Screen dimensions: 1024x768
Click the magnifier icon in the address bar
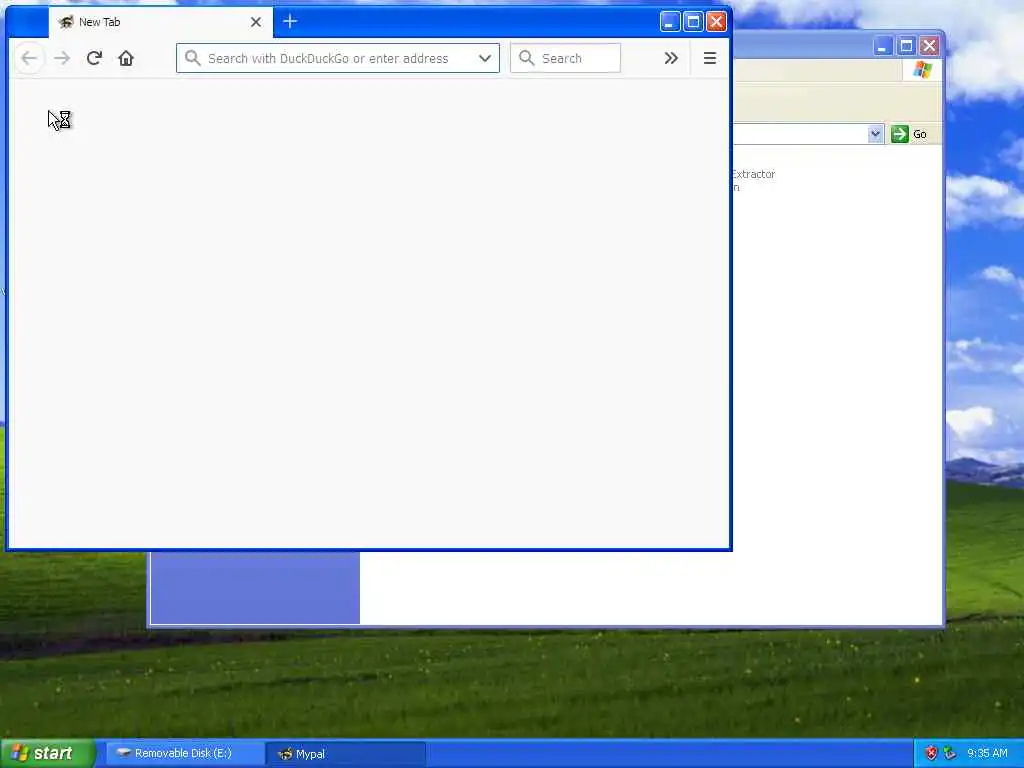tap(192, 58)
